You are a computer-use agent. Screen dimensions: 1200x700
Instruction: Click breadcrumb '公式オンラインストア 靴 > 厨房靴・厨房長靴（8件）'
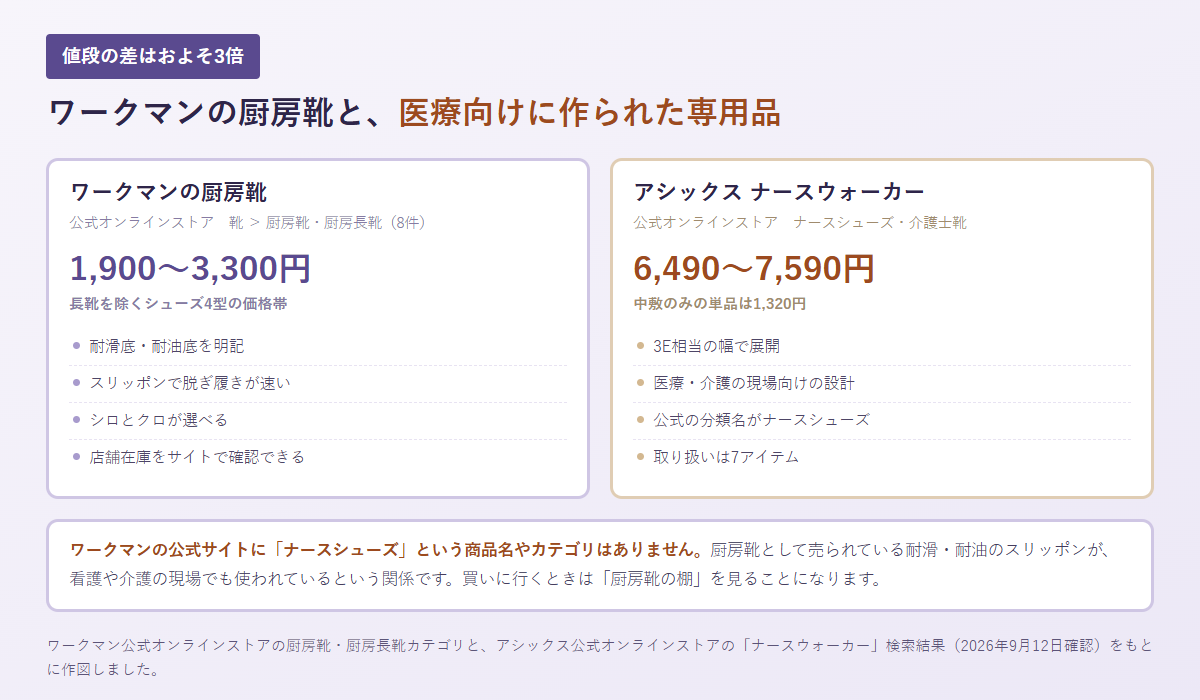(250, 222)
